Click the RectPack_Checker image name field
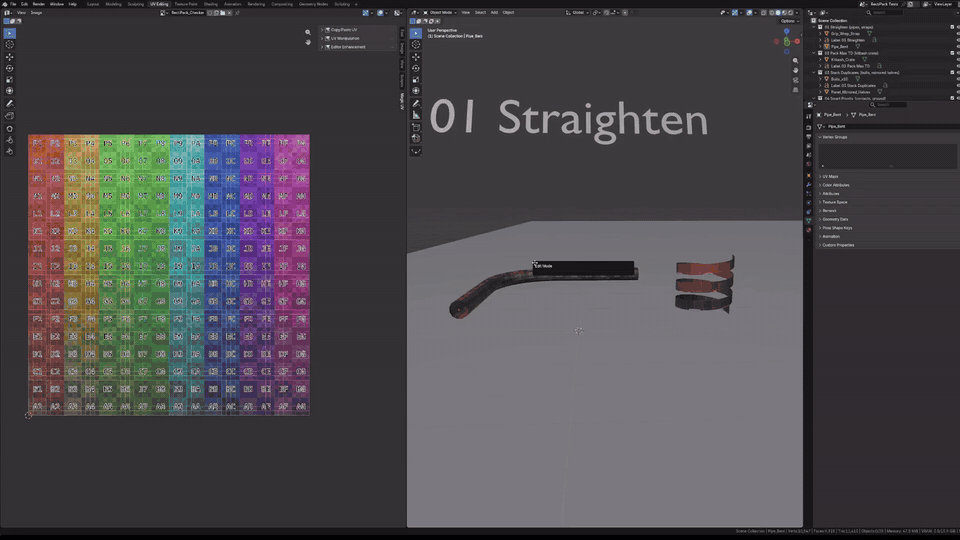 pos(188,12)
